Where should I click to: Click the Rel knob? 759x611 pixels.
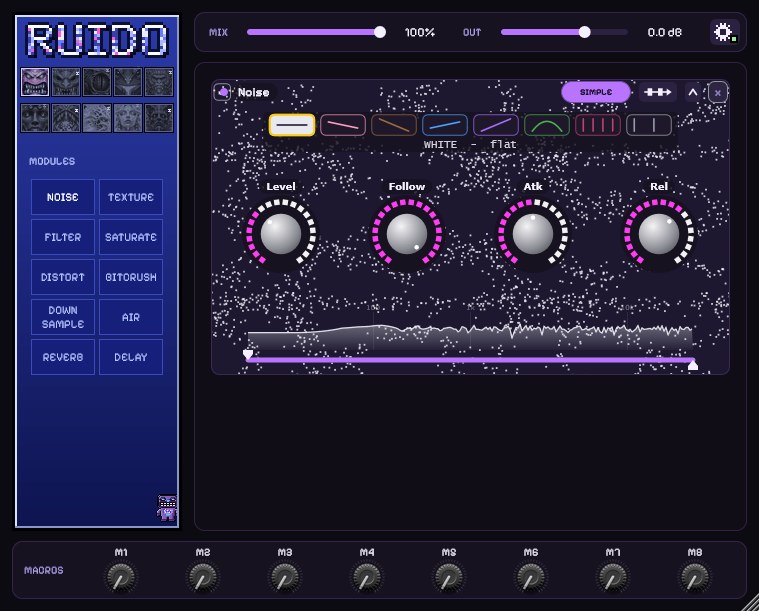coord(659,233)
